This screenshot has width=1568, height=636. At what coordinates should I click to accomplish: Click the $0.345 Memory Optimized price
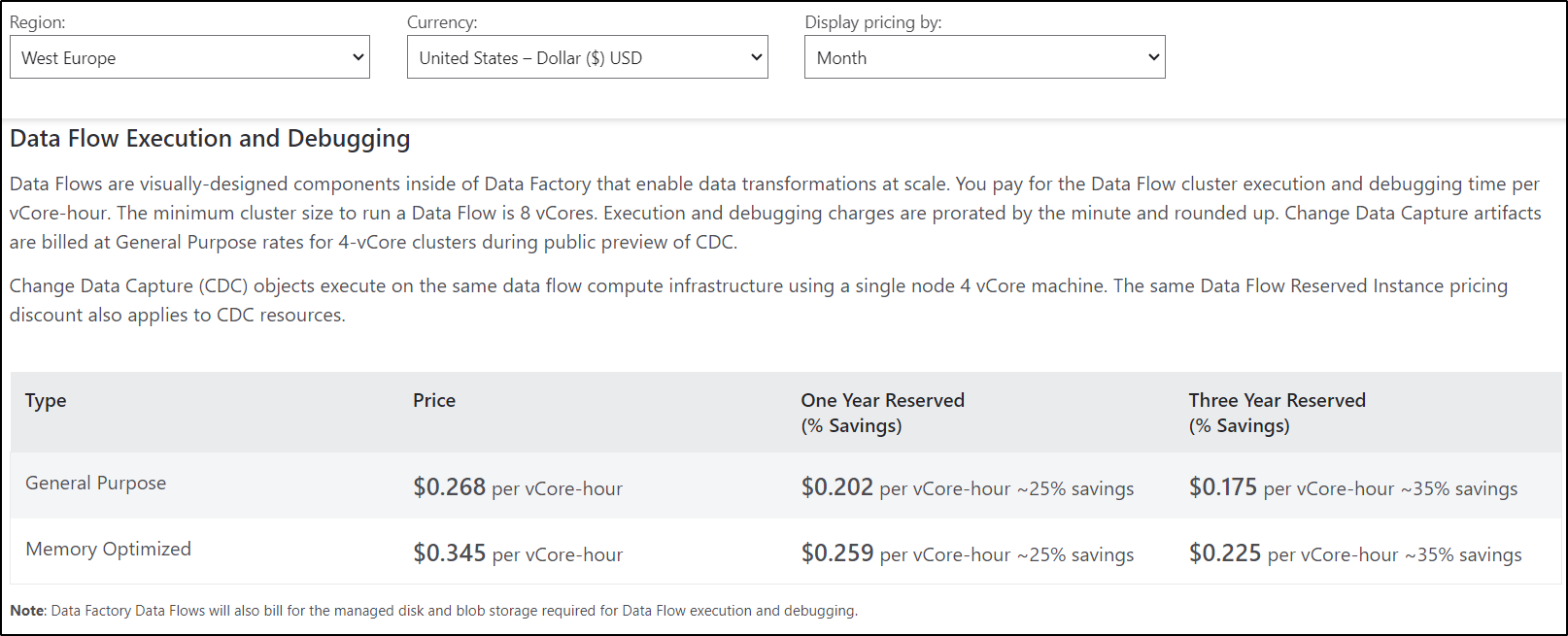450,553
